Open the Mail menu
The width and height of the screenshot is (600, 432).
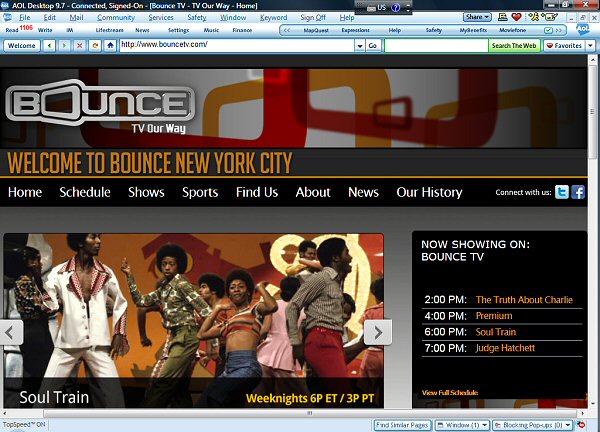click(76, 17)
